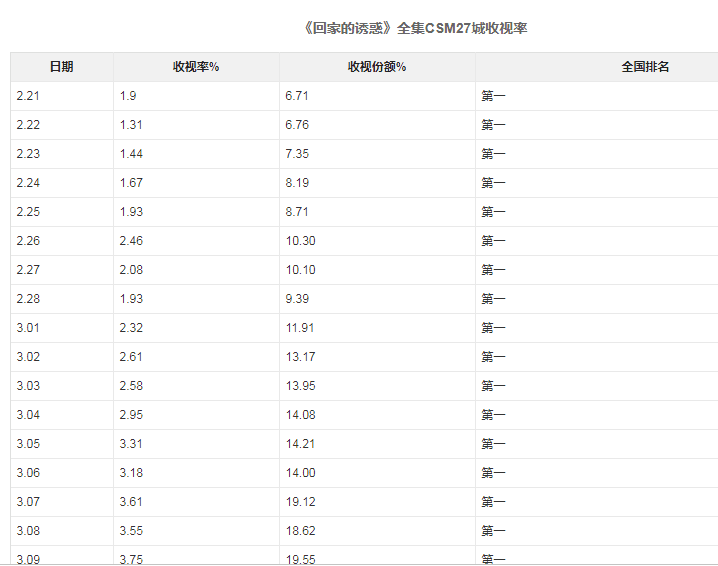This screenshot has width=718, height=566.
Task: Click the share value 8.19
Action: click(297, 183)
